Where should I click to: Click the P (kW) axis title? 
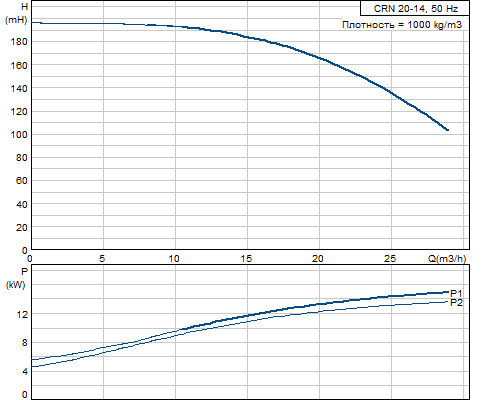point(16,278)
